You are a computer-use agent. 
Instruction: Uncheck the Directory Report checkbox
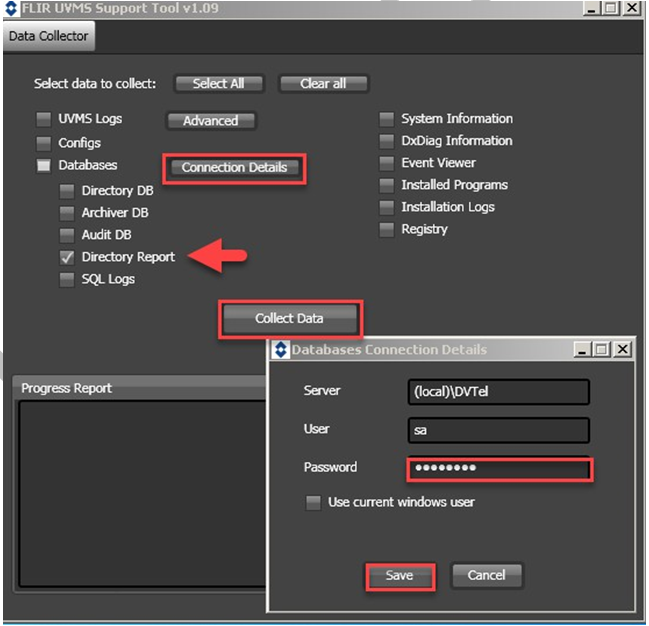pyautogui.click(x=67, y=257)
